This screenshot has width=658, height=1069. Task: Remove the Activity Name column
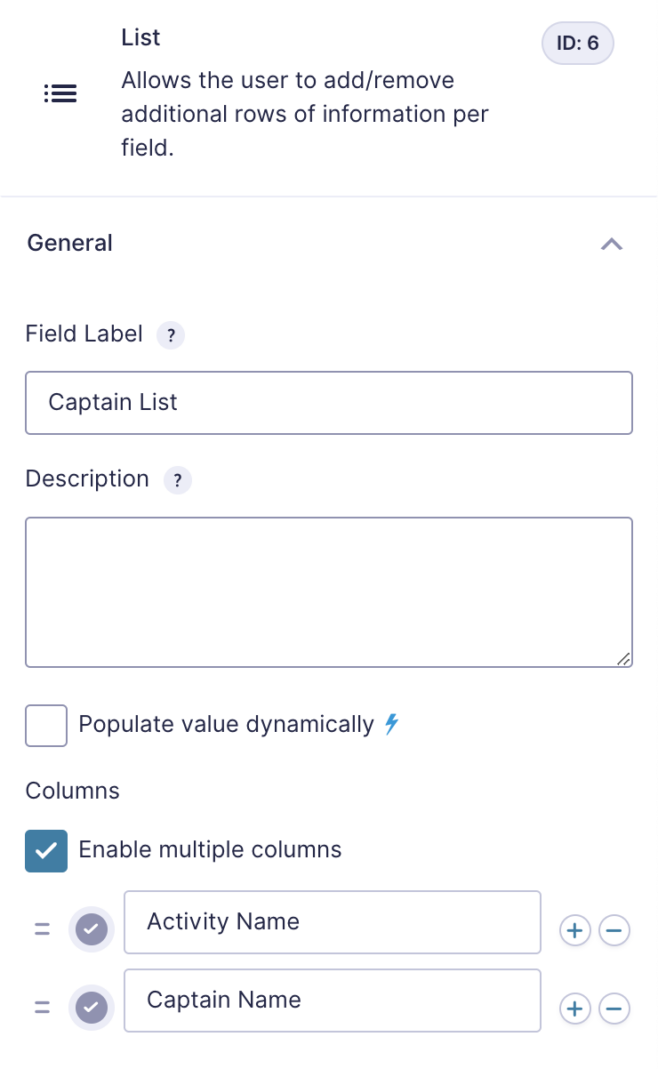coord(614,930)
